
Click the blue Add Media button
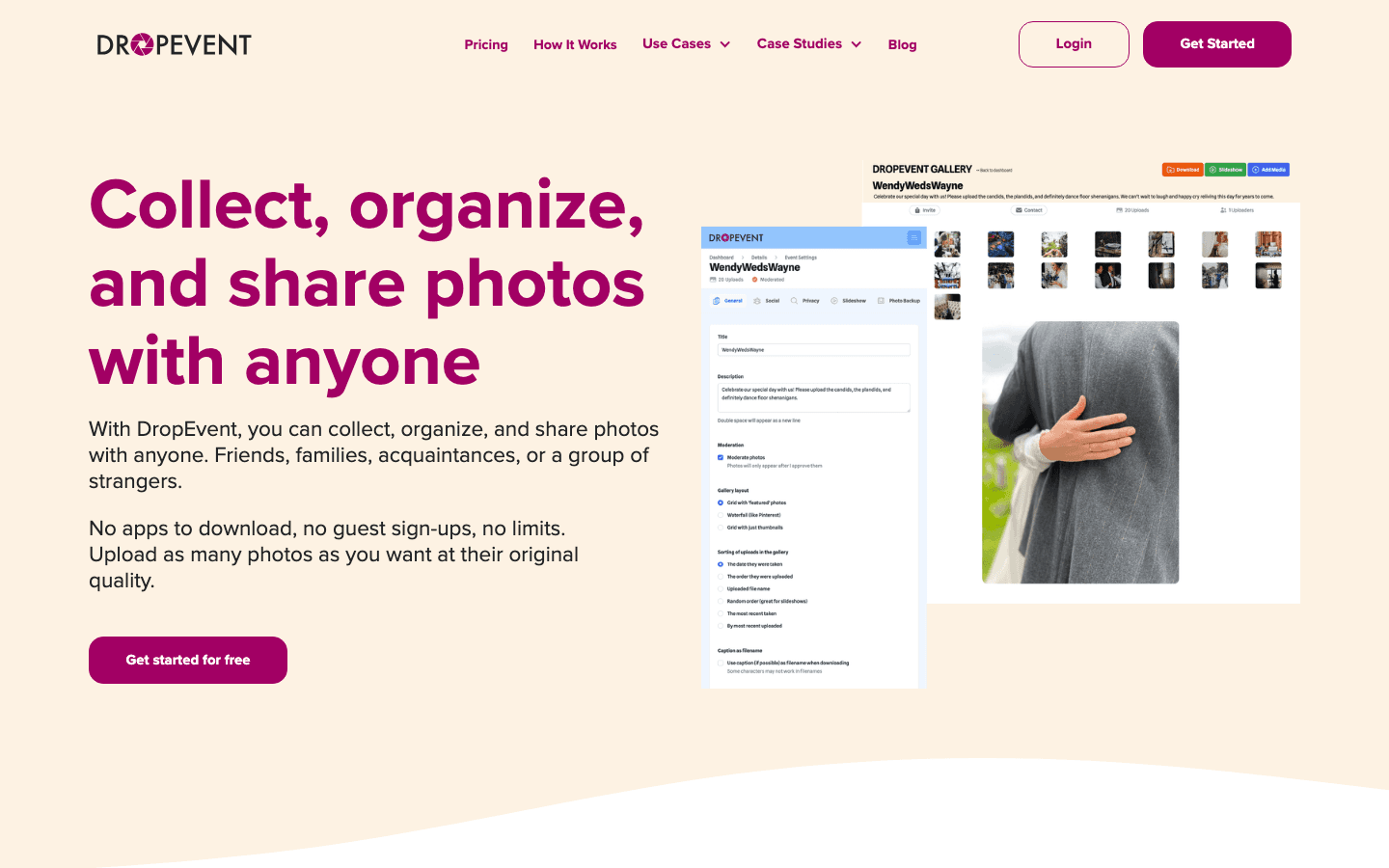tap(1268, 170)
